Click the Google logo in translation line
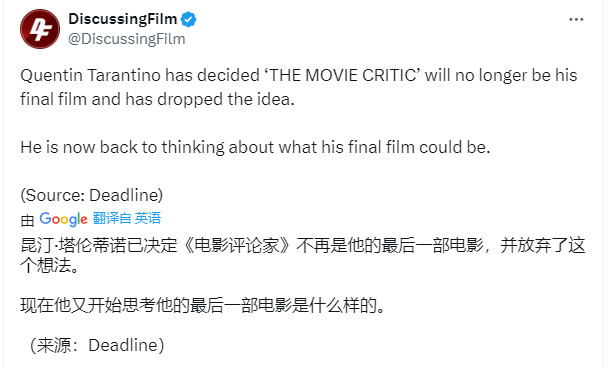The width and height of the screenshot is (611, 368). click(x=64, y=219)
